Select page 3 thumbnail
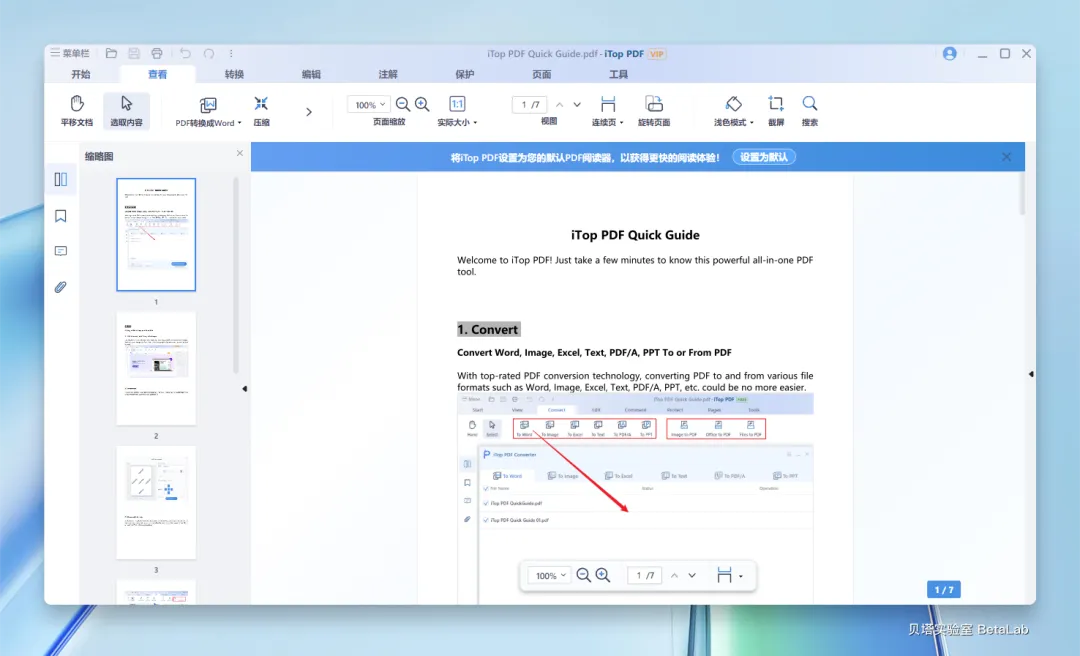 coord(156,502)
